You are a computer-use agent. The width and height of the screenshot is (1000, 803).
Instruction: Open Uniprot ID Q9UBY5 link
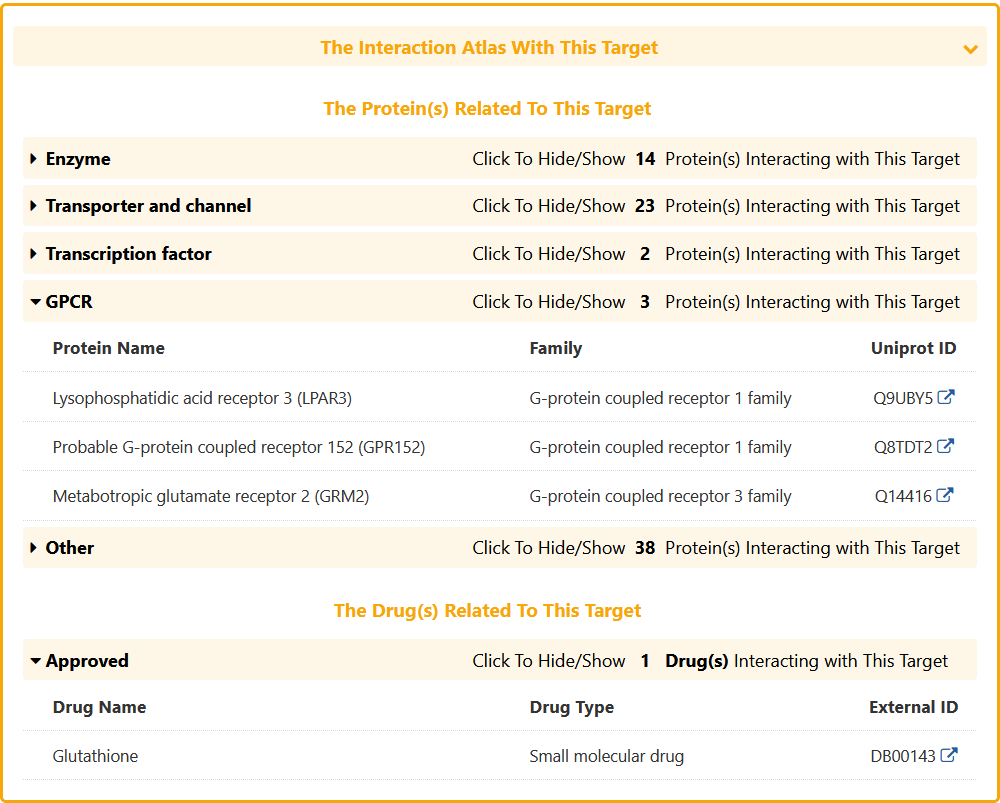click(x=903, y=398)
